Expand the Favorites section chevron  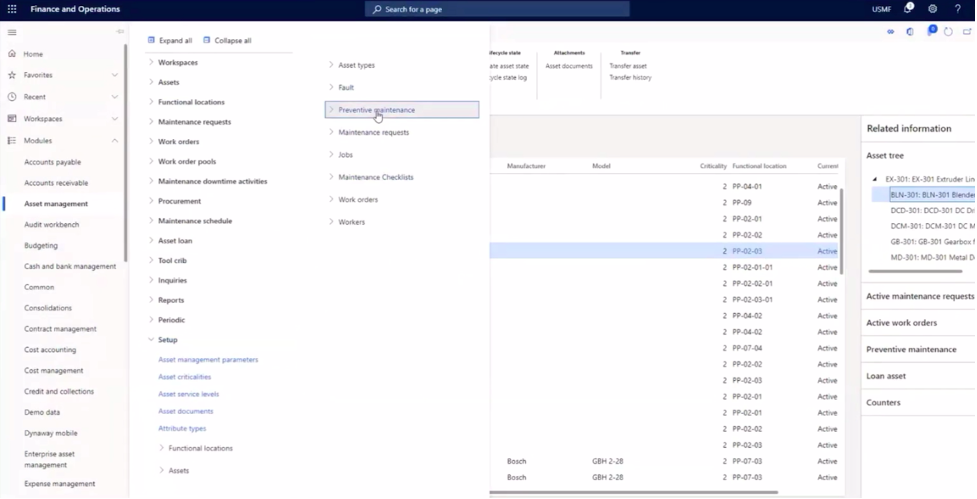pyautogui.click(x=115, y=75)
